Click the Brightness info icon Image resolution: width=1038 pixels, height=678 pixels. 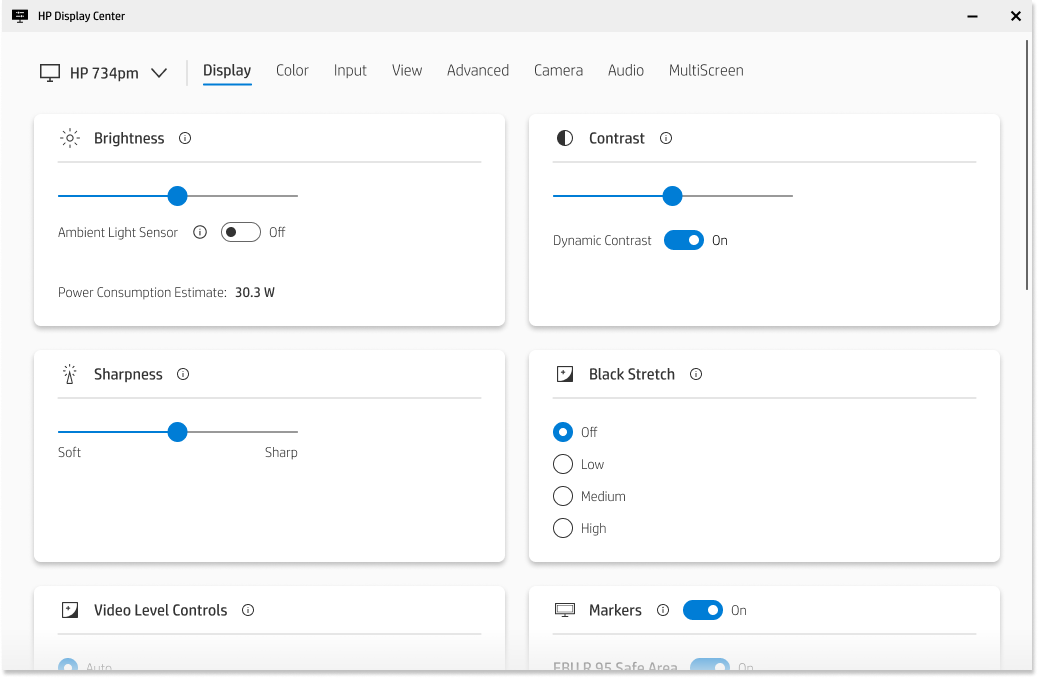click(185, 139)
